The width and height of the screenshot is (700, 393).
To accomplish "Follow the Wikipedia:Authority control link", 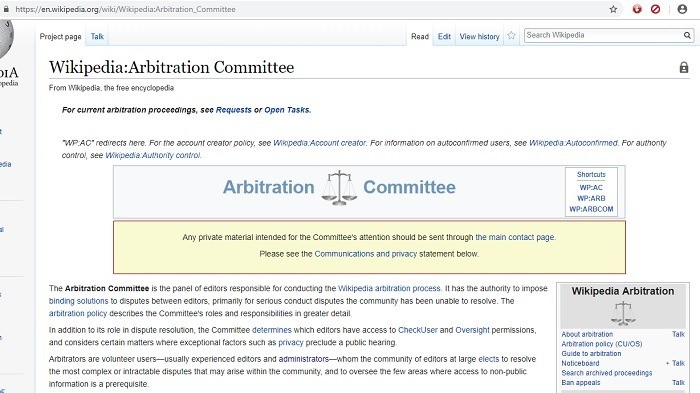I will click(153, 155).
